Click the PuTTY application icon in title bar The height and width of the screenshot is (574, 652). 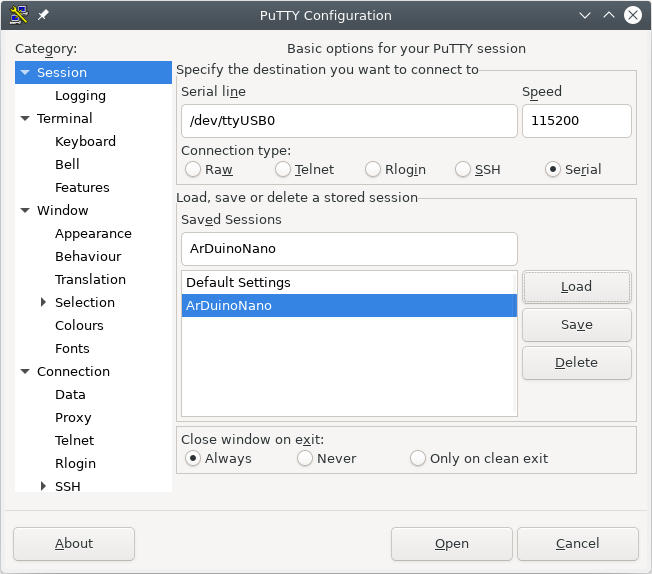coord(19,15)
